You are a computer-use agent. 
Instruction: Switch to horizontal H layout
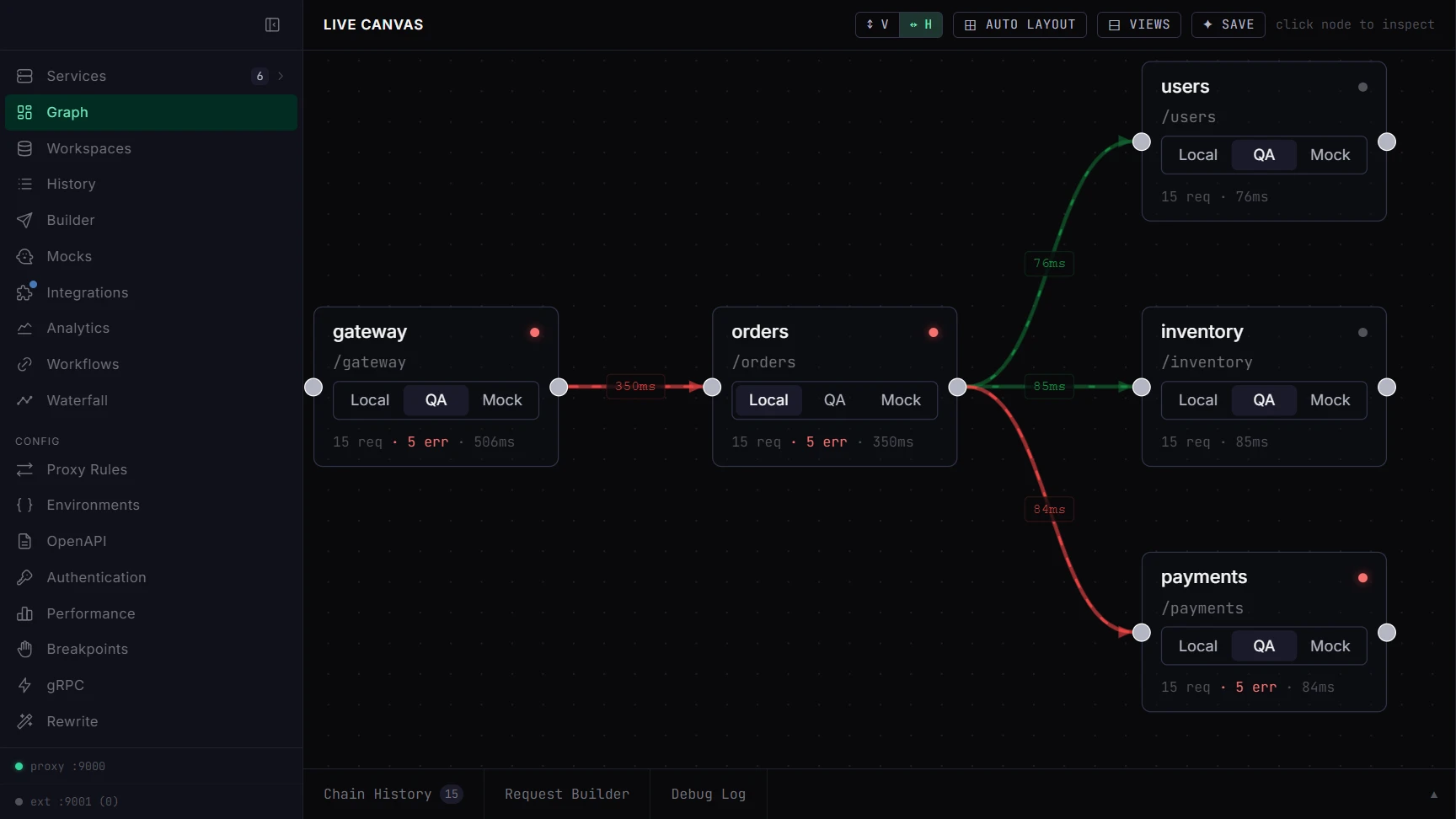coord(920,24)
